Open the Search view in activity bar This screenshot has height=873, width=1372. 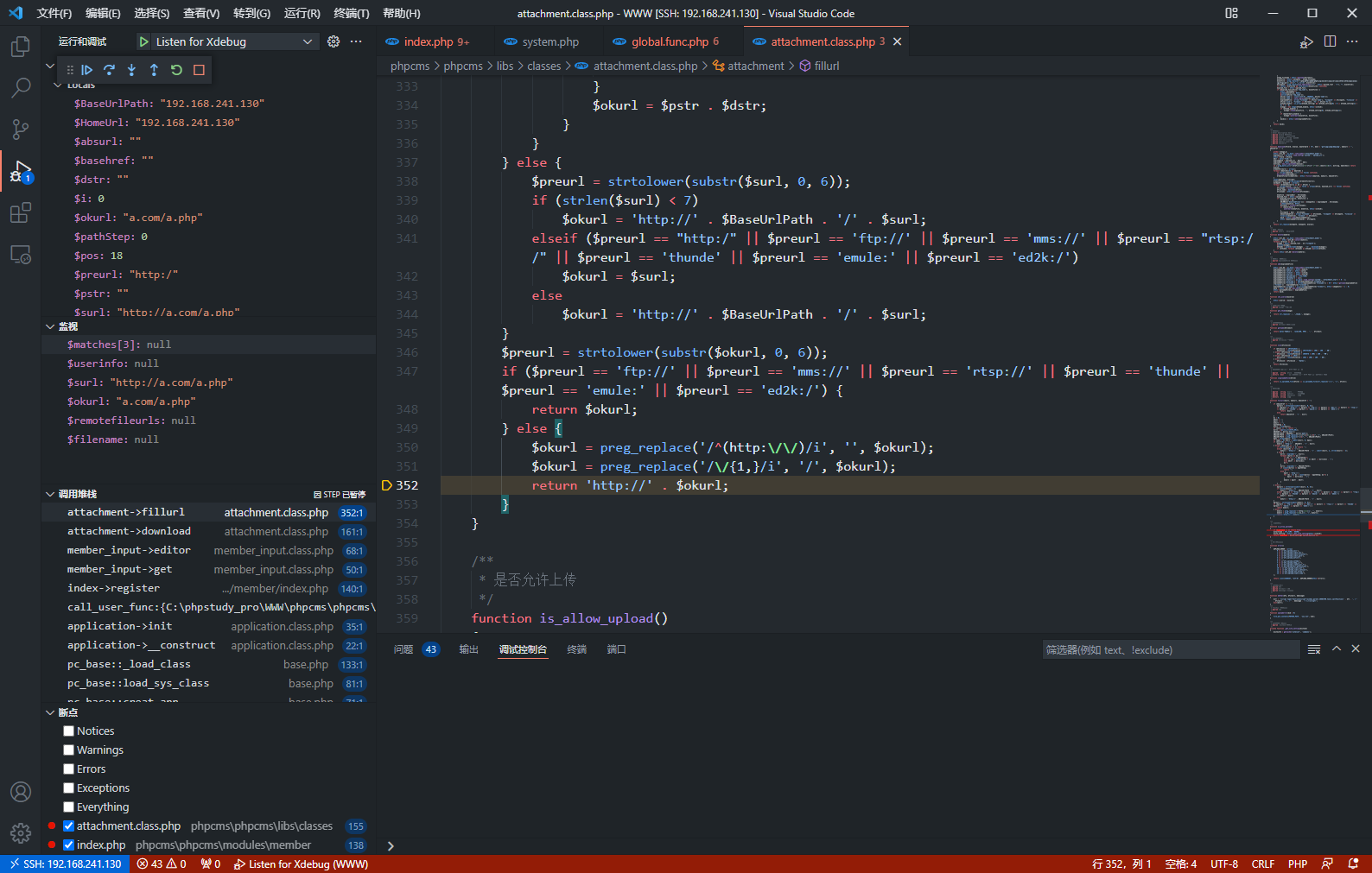pos(21,87)
